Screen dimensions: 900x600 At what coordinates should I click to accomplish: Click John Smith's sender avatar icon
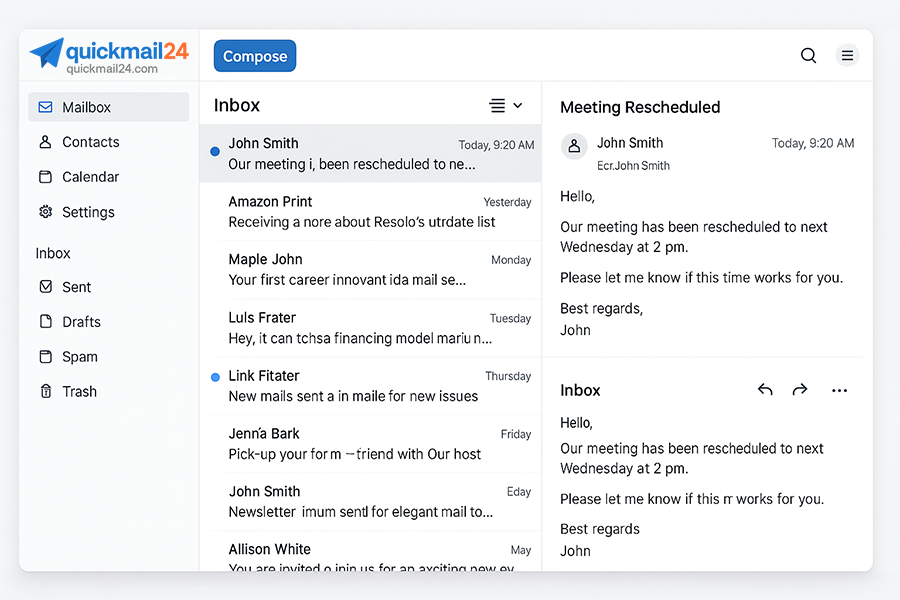[x=574, y=146]
